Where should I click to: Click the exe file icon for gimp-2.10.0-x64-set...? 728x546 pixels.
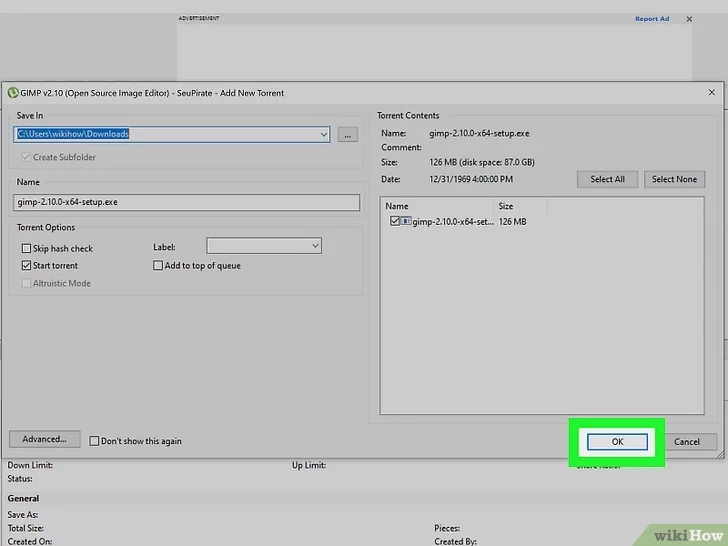[x=406, y=221]
